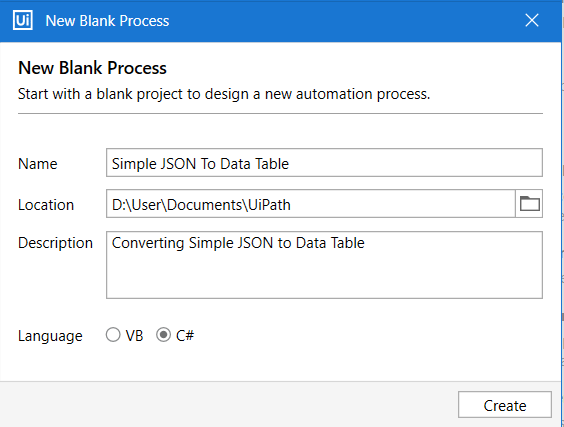Click the blue title bar text
The image size is (564, 427).
click(x=107, y=21)
